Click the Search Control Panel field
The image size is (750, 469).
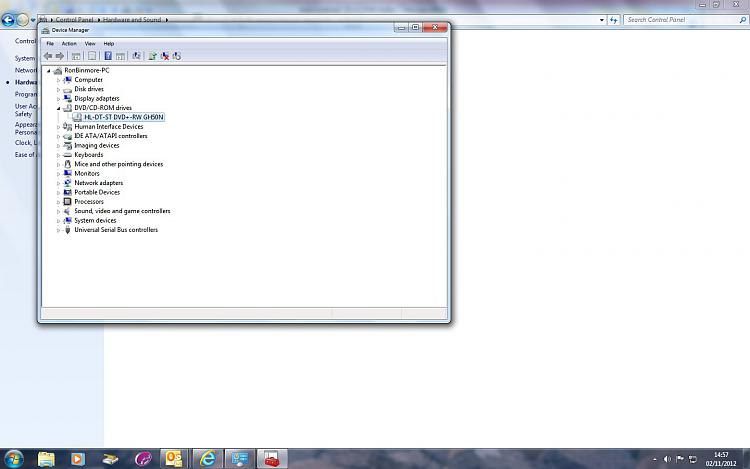(x=685, y=20)
